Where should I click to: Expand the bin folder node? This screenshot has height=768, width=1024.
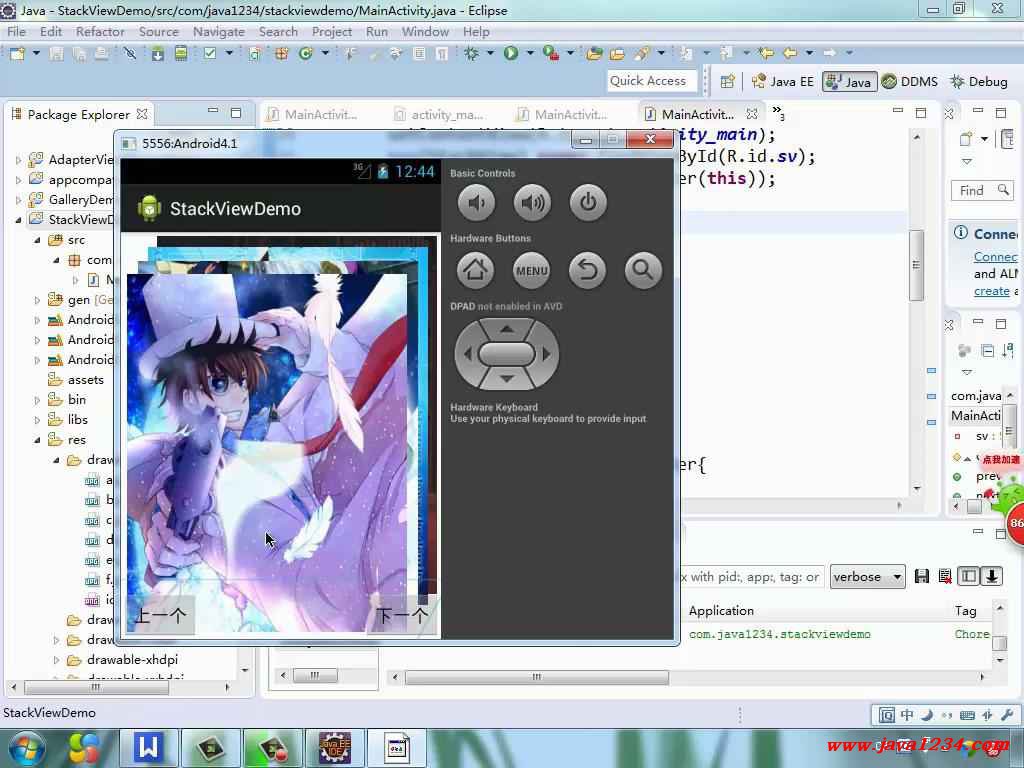(37, 400)
